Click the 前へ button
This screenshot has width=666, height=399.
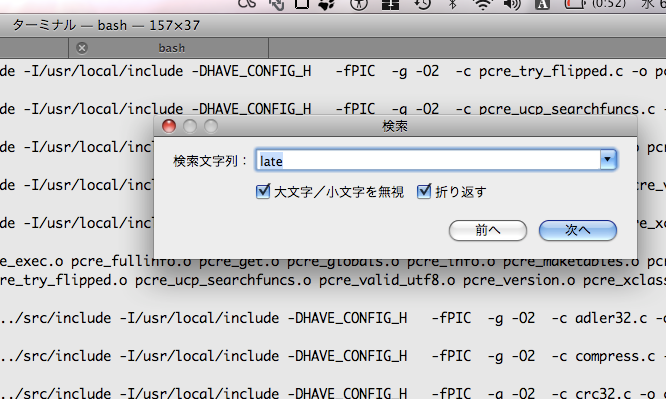[488, 230]
